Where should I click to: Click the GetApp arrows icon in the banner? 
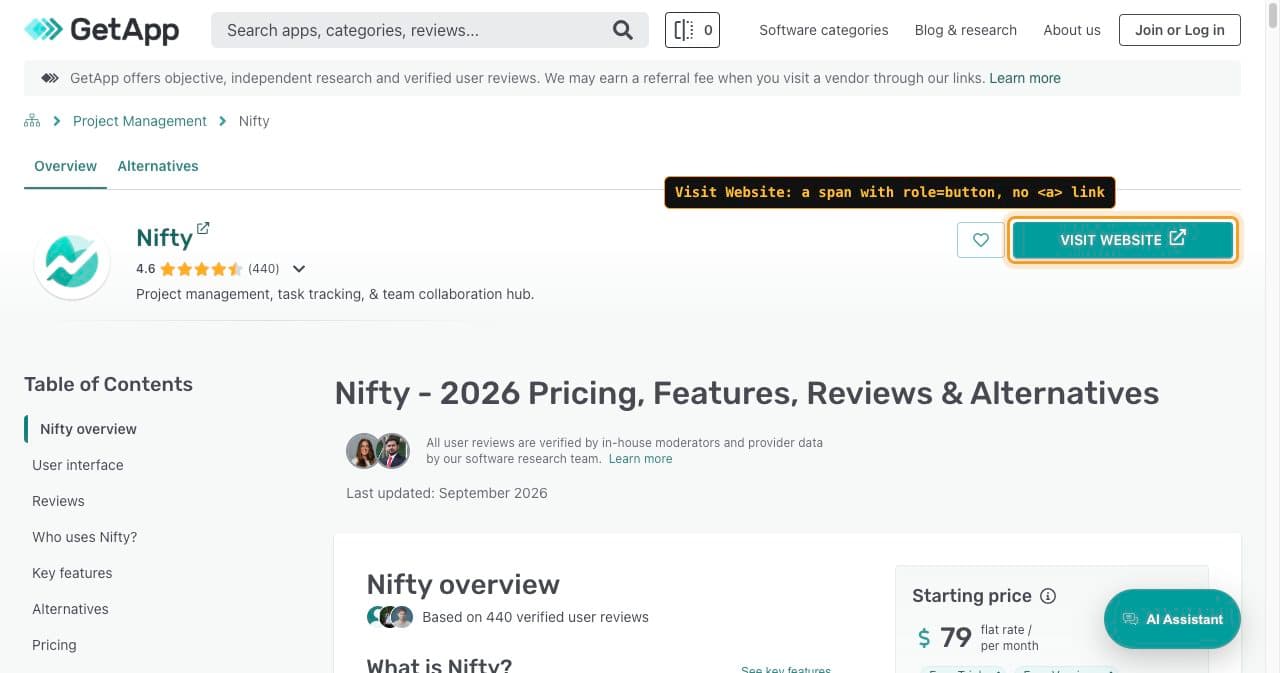(x=49, y=78)
